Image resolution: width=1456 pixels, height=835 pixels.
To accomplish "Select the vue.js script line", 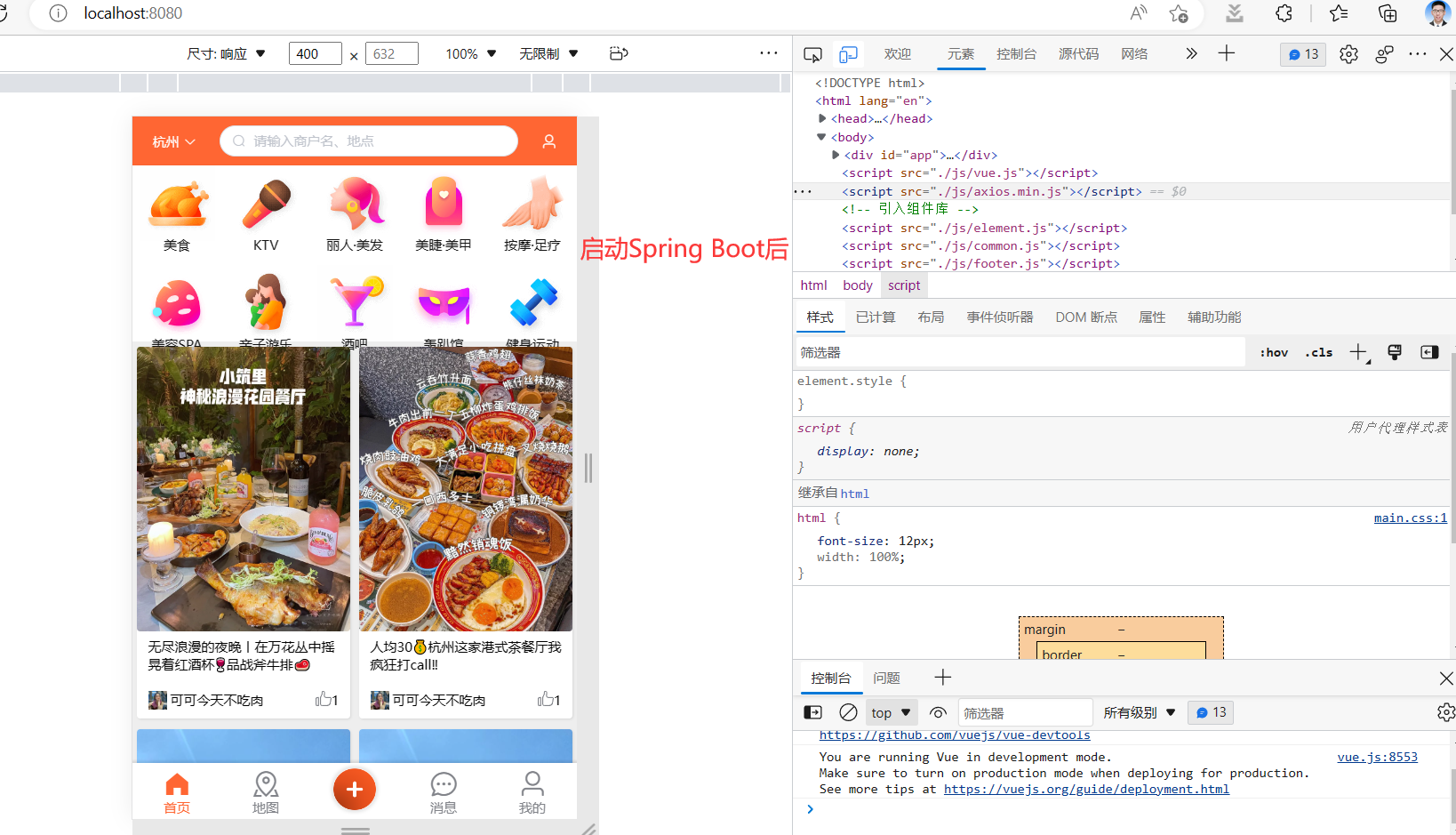I will click(x=970, y=173).
